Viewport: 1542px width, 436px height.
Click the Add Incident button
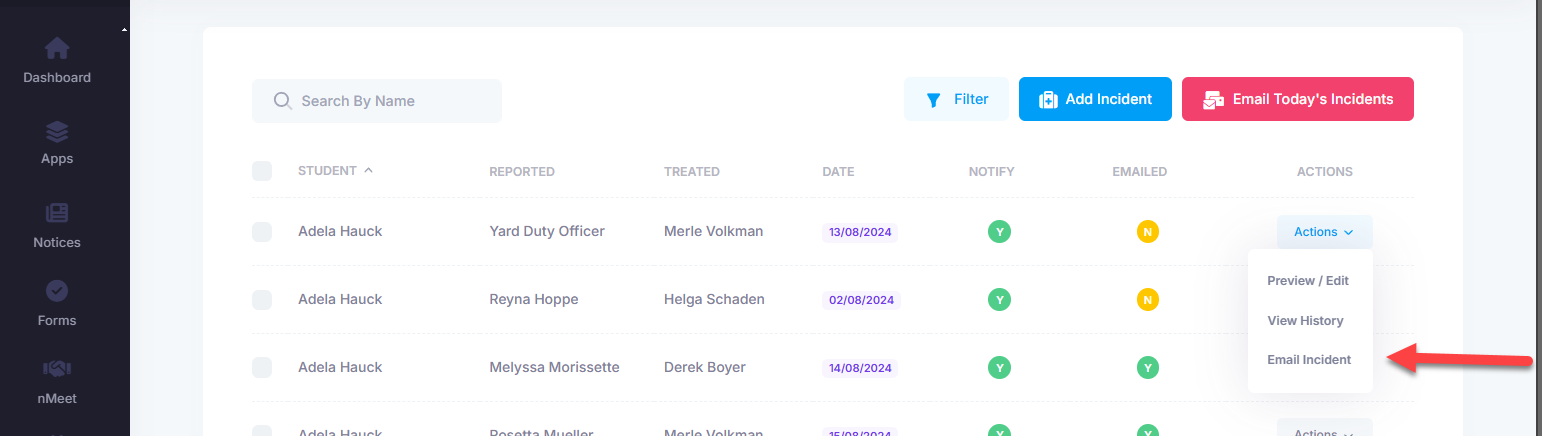[x=1094, y=99]
